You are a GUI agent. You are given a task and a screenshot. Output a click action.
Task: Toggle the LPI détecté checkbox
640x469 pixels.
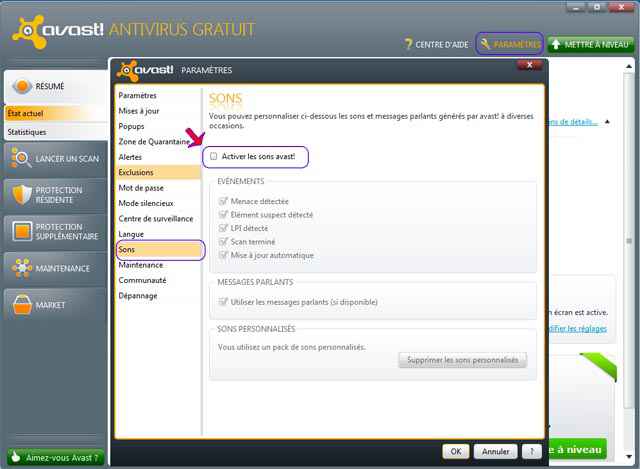click(223, 228)
